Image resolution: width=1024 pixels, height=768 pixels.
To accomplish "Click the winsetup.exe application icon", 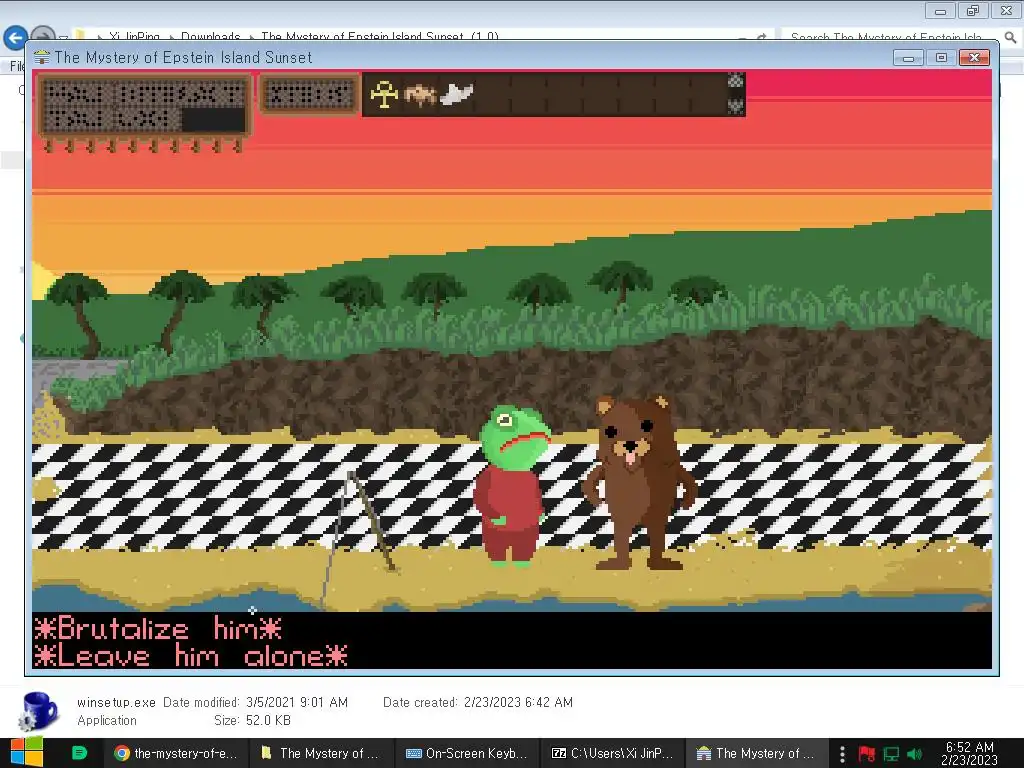I will [39, 711].
